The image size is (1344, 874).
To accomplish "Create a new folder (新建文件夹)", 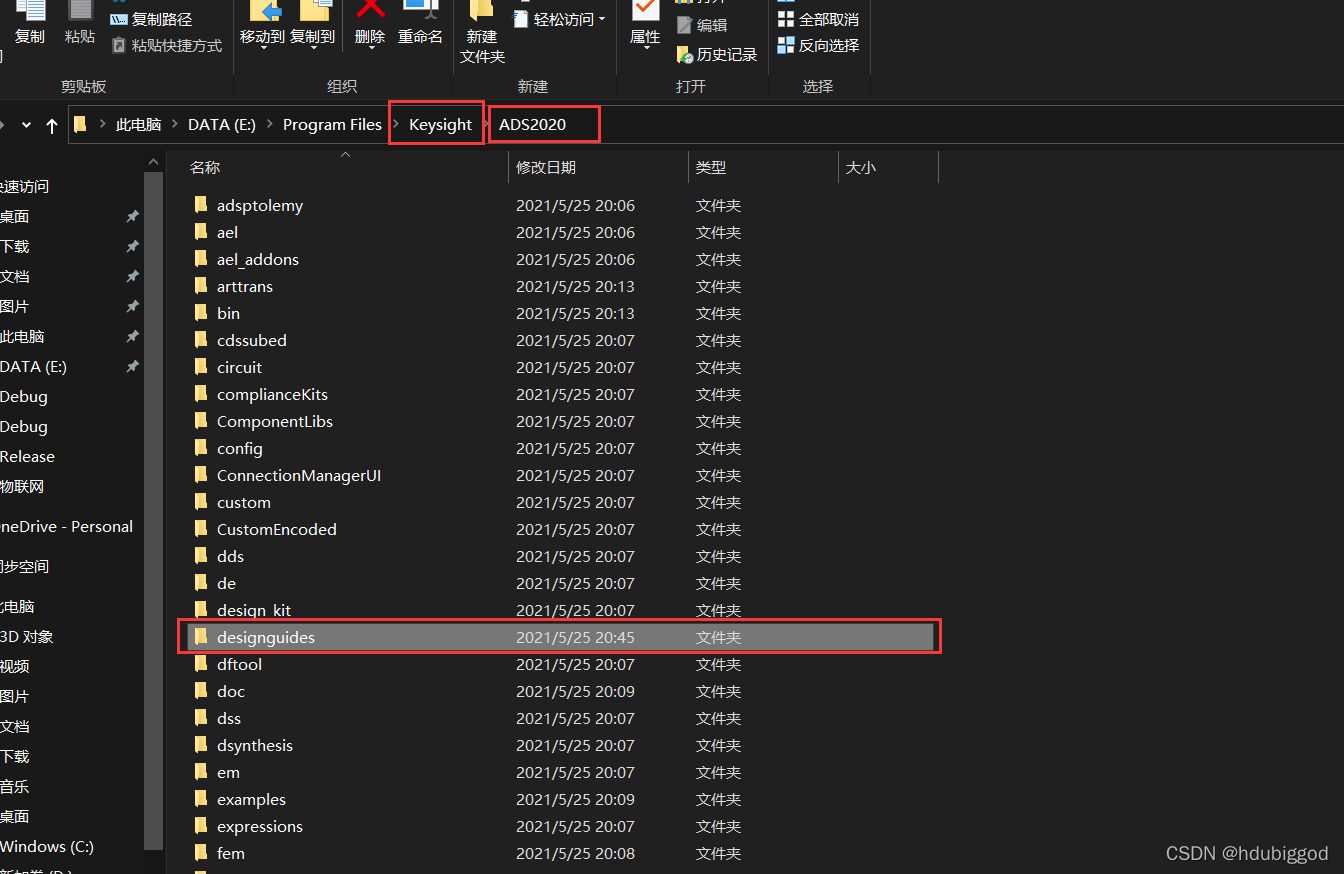I will point(482,32).
